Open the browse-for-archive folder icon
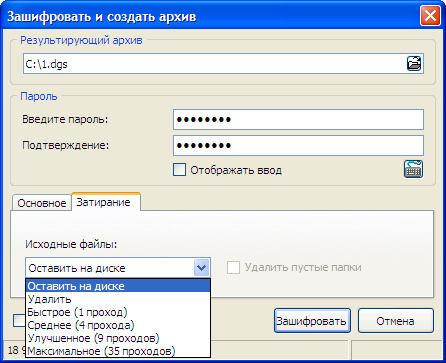 pos(414,63)
